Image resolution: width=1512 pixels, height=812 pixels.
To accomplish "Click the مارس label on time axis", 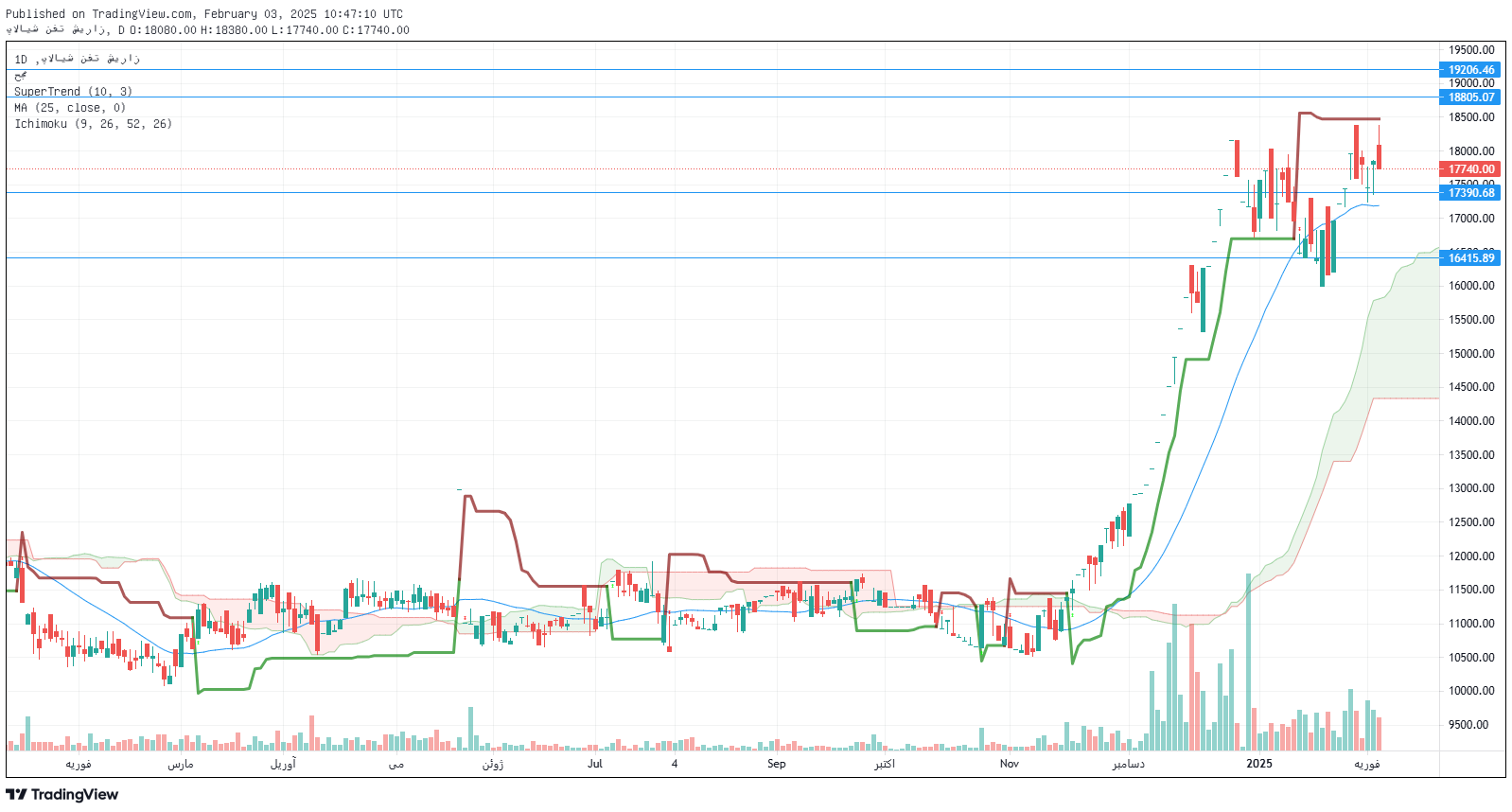I will coord(181,764).
